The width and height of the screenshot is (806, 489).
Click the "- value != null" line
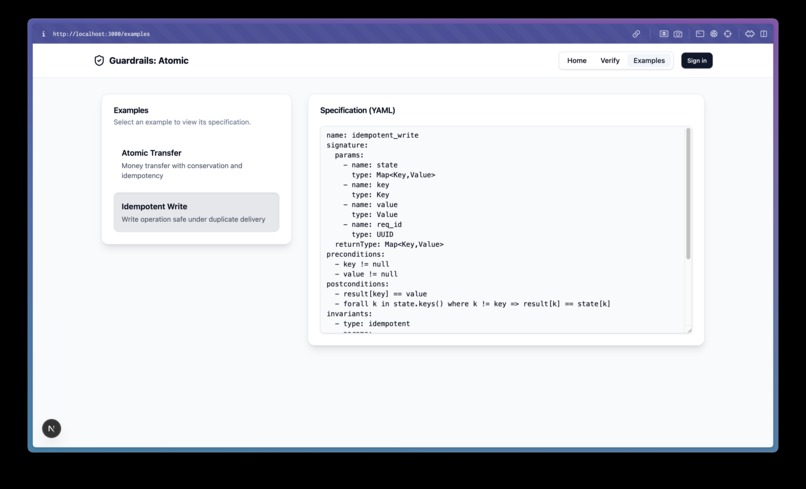click(x=366, y=274)
